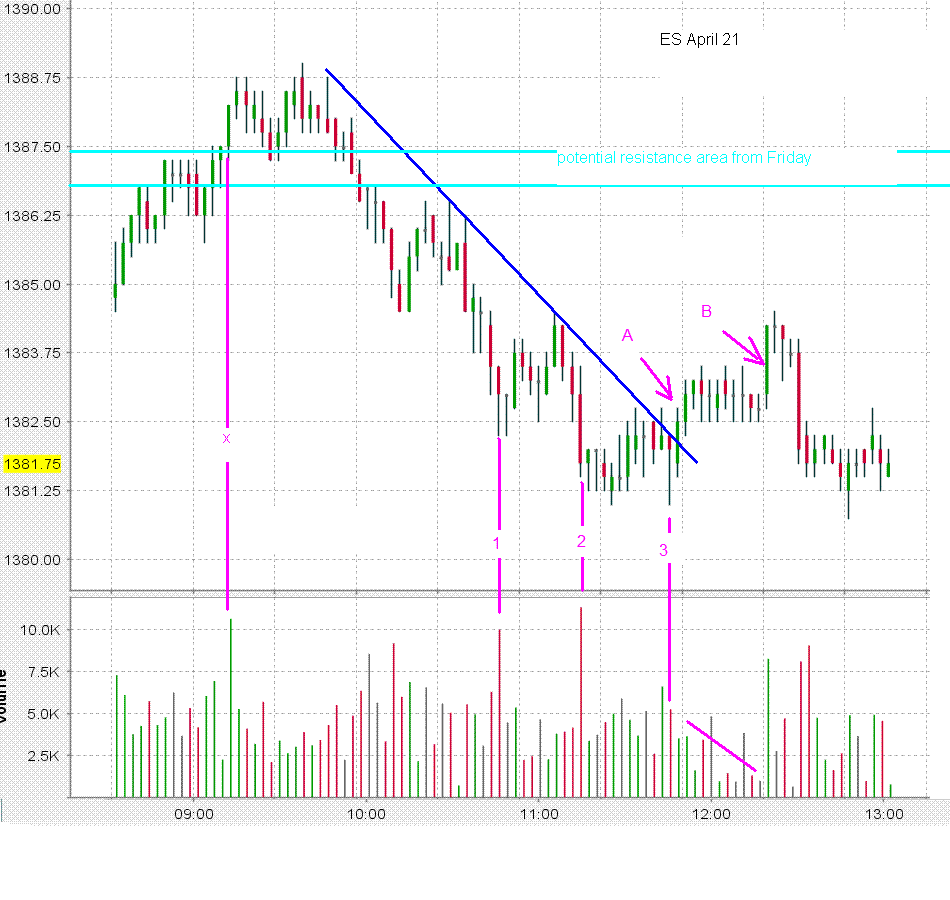Select the lower cyan resistance line

[x=509, y=185]
